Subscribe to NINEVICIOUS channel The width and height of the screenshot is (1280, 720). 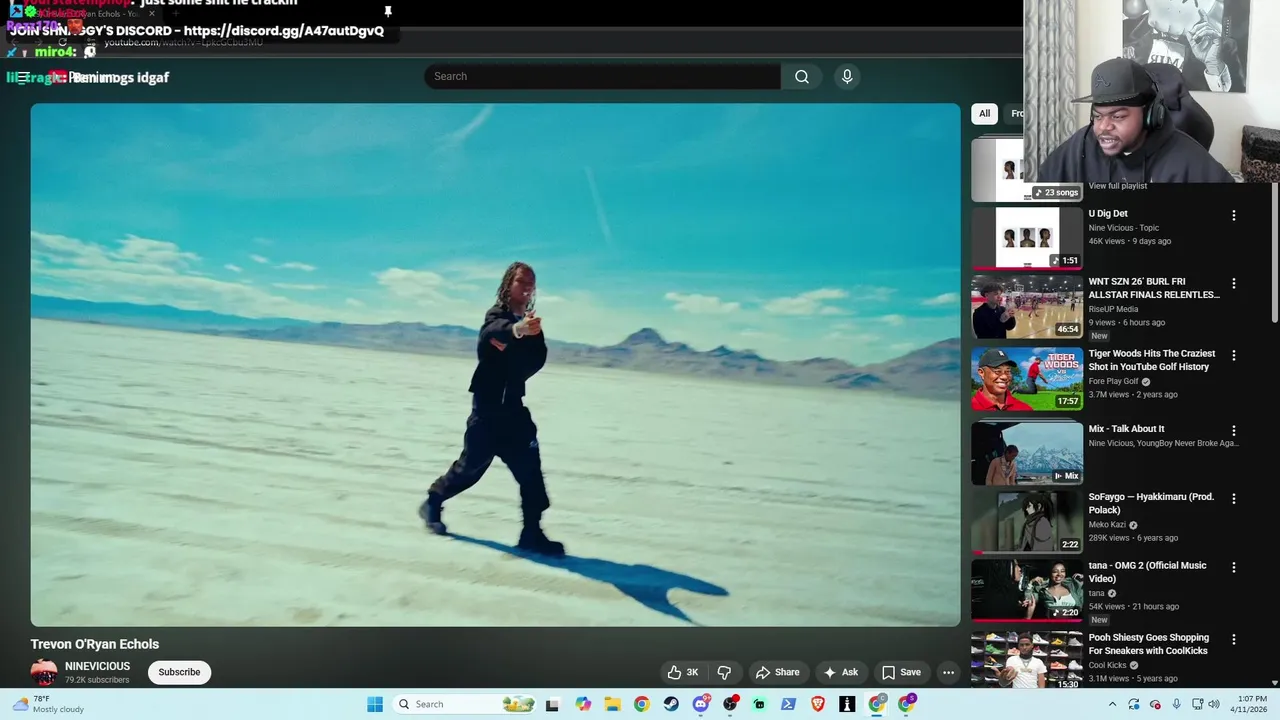point(179,672)
